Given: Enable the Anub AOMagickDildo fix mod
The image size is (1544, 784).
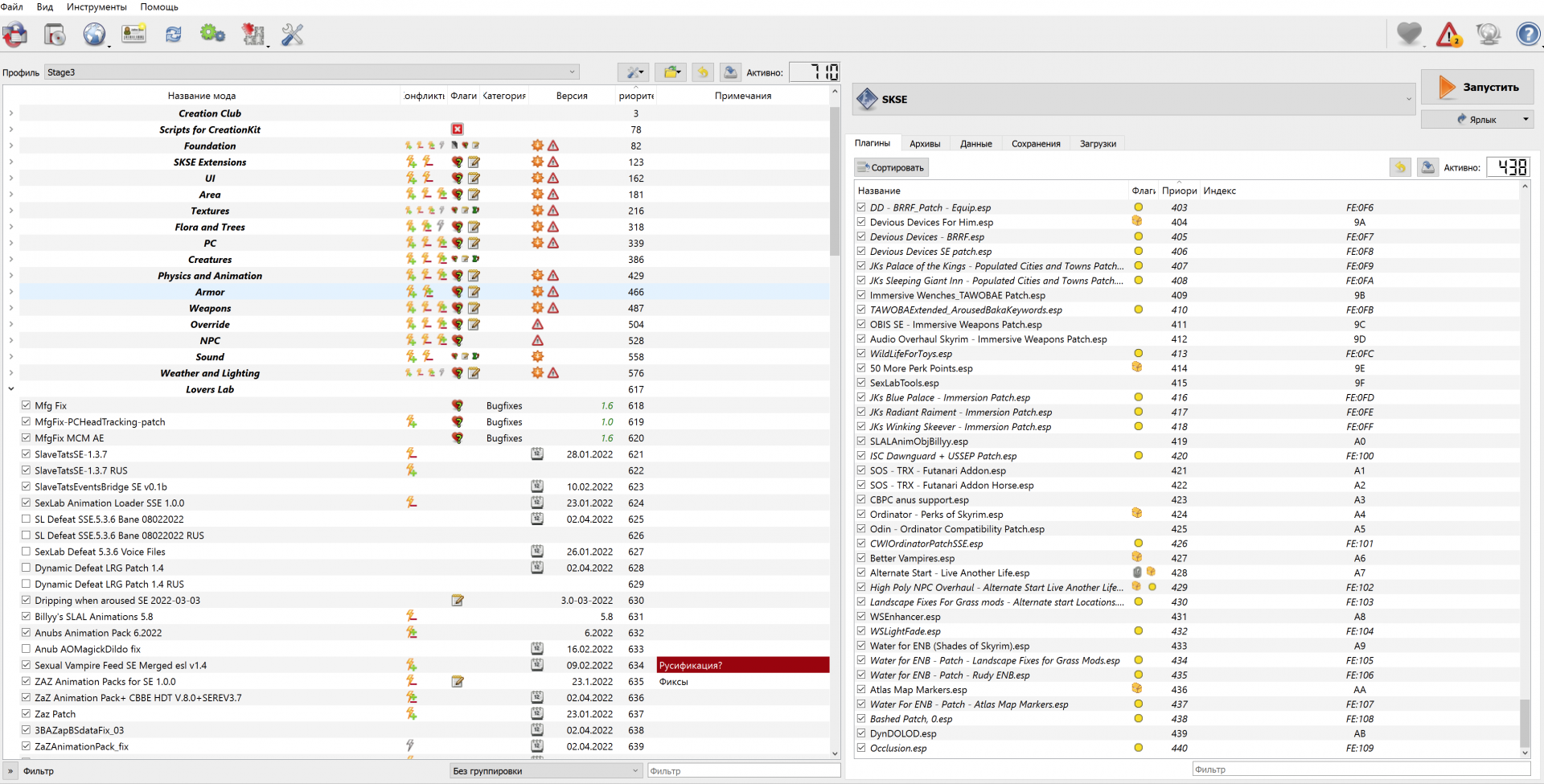Looking at the screenshot, I should [x=27, y=649].
